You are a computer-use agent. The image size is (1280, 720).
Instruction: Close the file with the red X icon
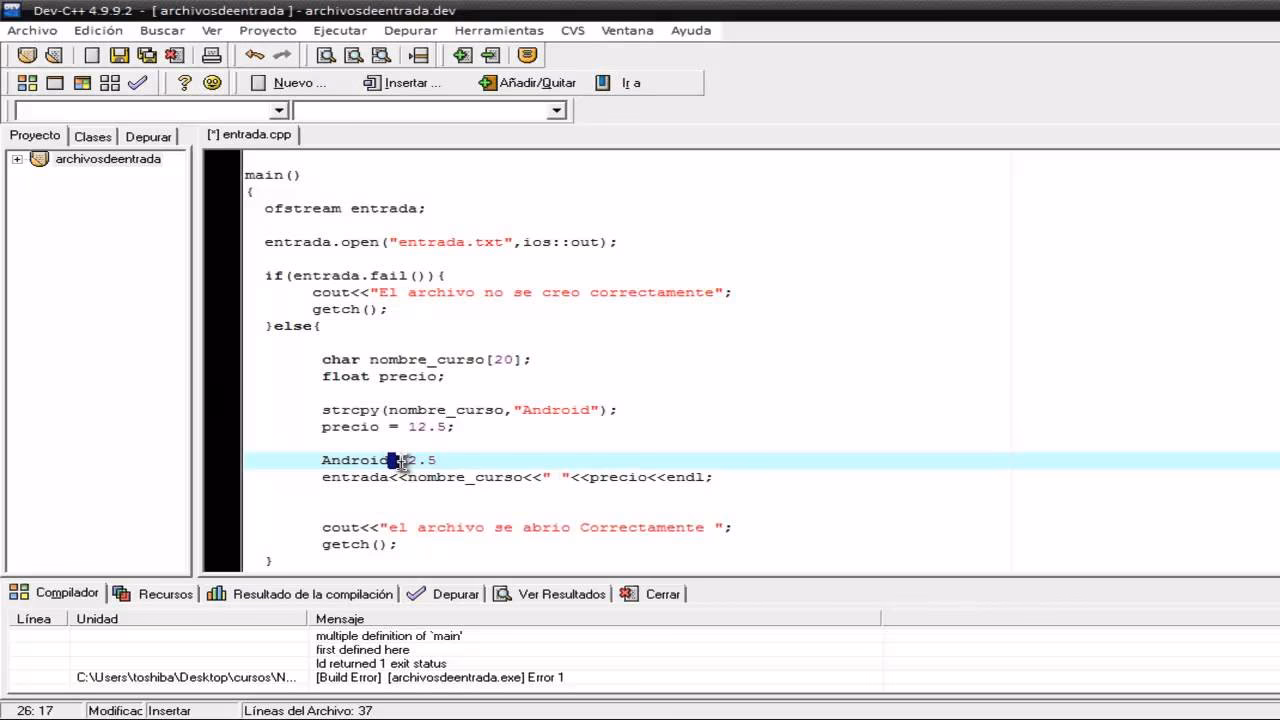tap(174, 56)
